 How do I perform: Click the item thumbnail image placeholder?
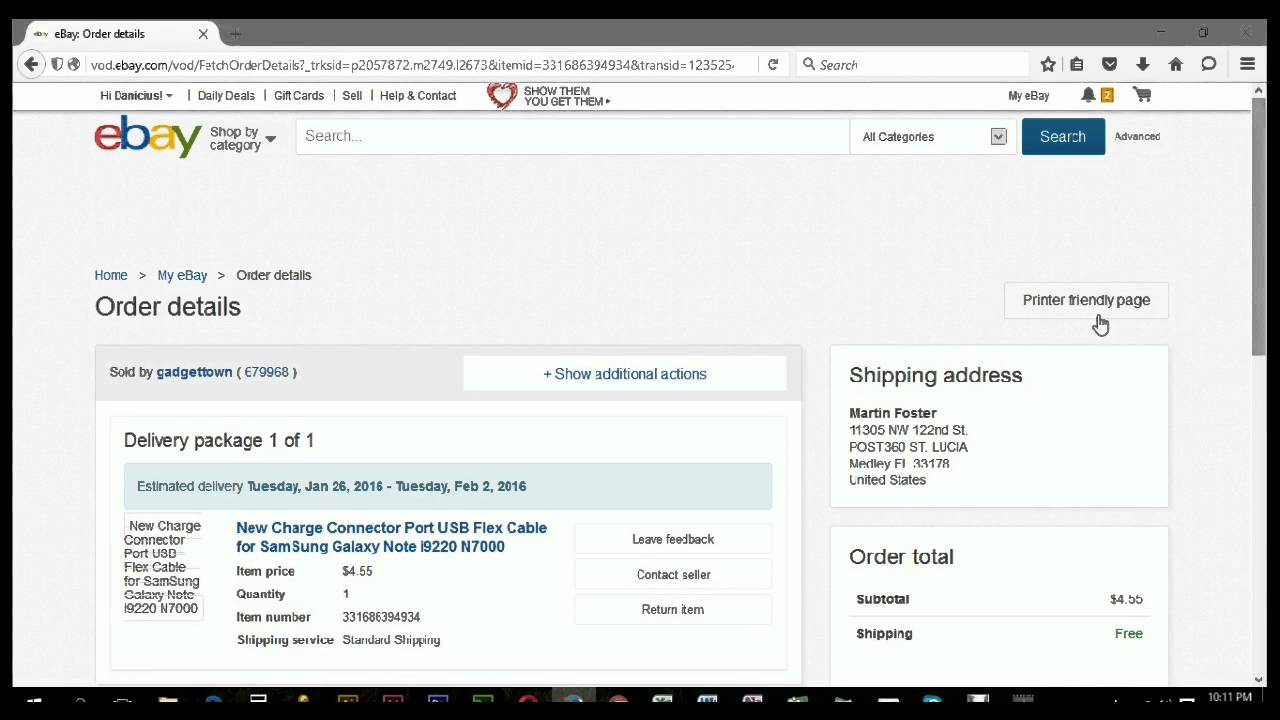[163, 567]
